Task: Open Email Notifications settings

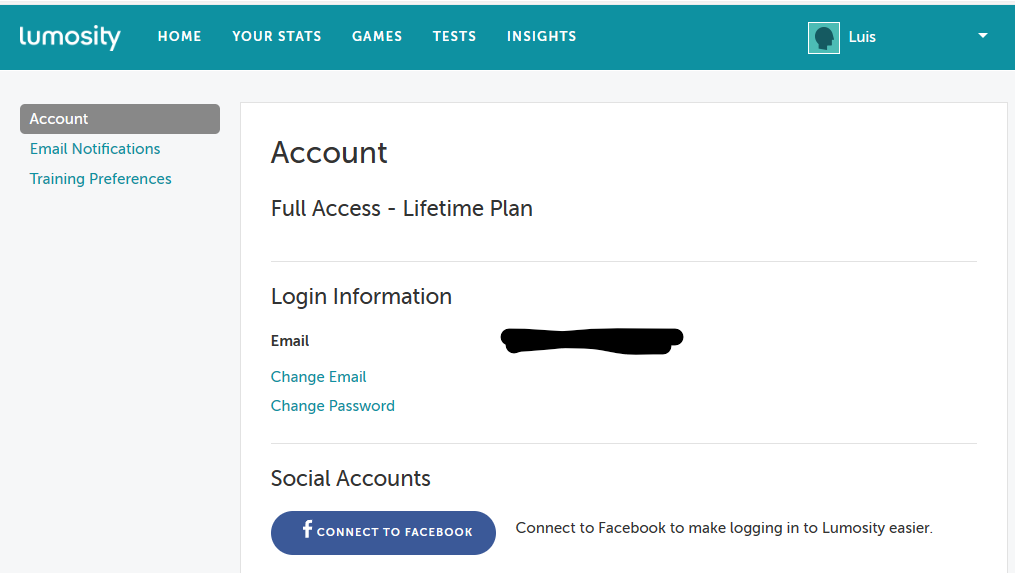Action: coord(95,149)
